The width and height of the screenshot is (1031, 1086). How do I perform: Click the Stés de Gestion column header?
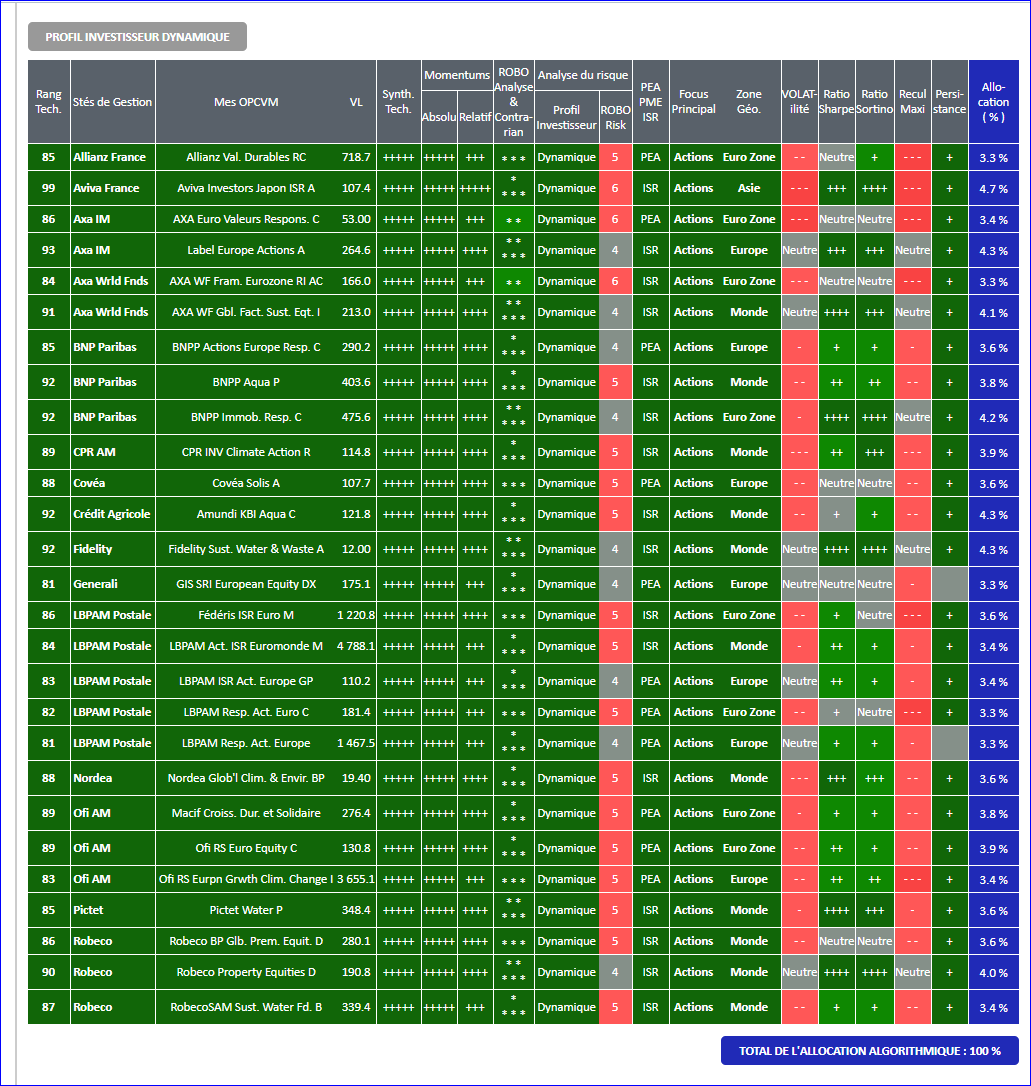tap(112, 102)
